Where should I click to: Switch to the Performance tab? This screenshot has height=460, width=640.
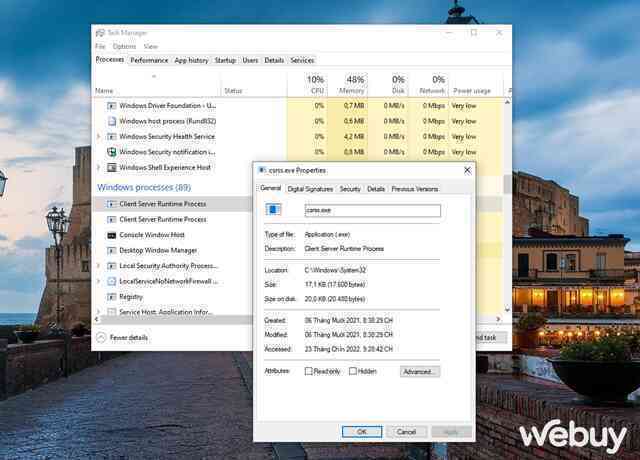point(149,60)
